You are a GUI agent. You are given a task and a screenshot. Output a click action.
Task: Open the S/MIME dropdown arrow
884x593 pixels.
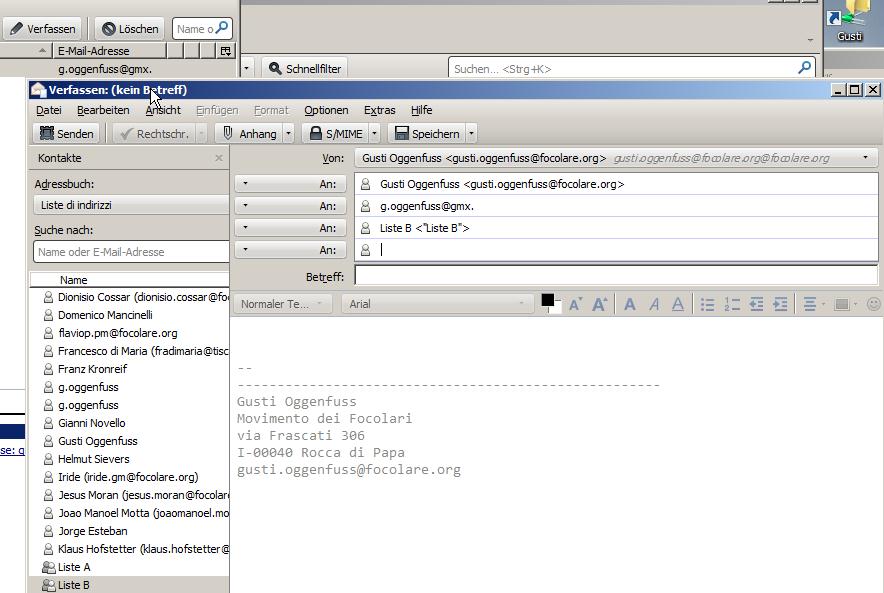tap(374, 134)
